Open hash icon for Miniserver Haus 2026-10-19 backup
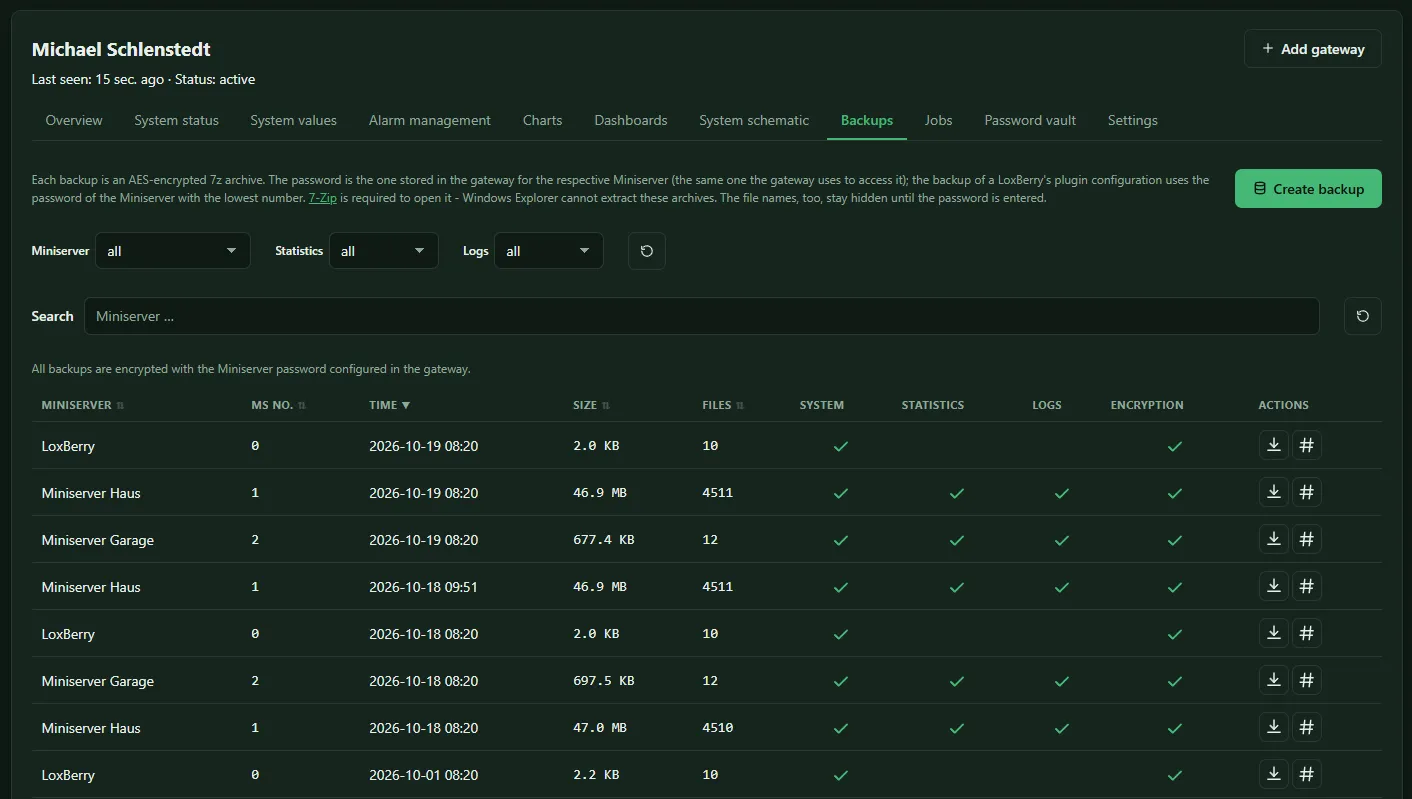This screenshot has width=1412, height=799. (x=1306, y=492)
